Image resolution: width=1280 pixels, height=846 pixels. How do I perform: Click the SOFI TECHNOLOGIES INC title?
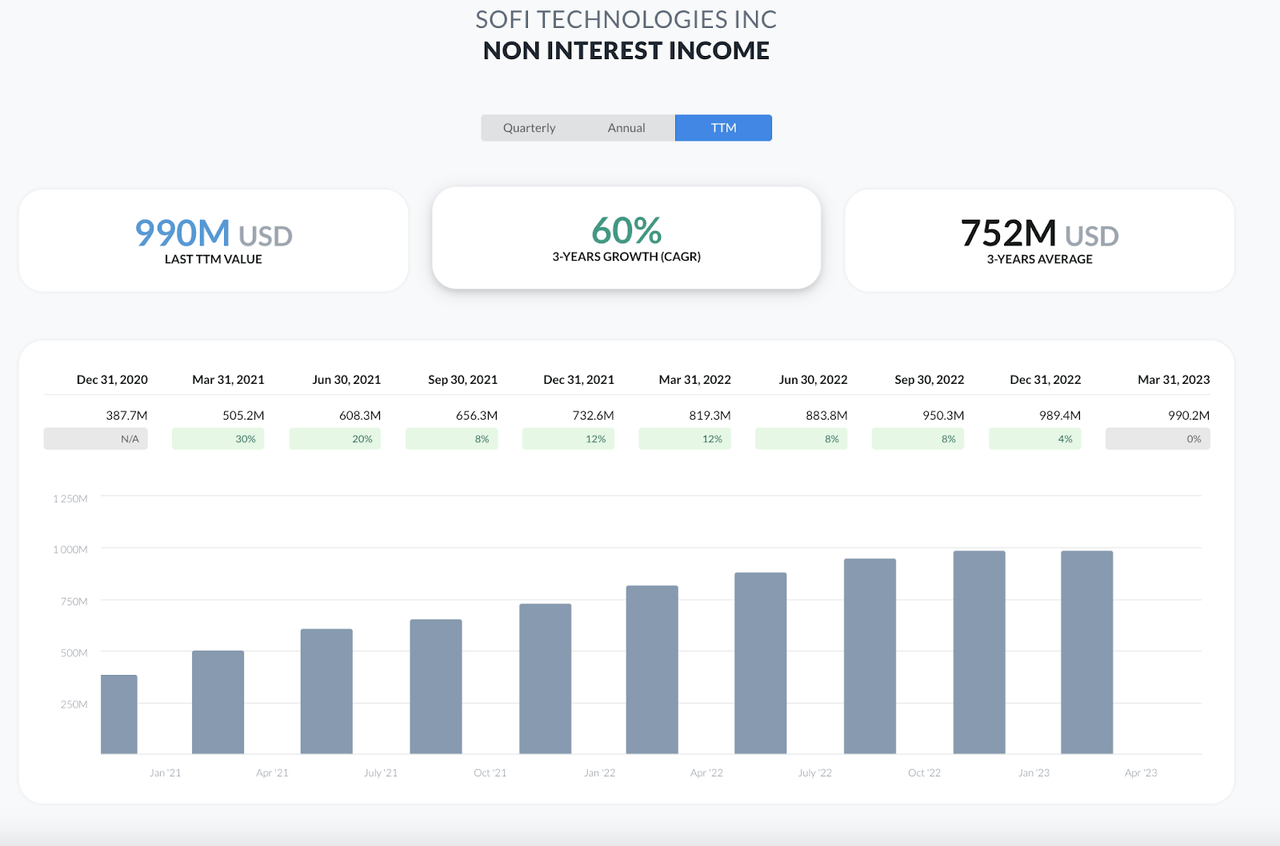[626, 19]
